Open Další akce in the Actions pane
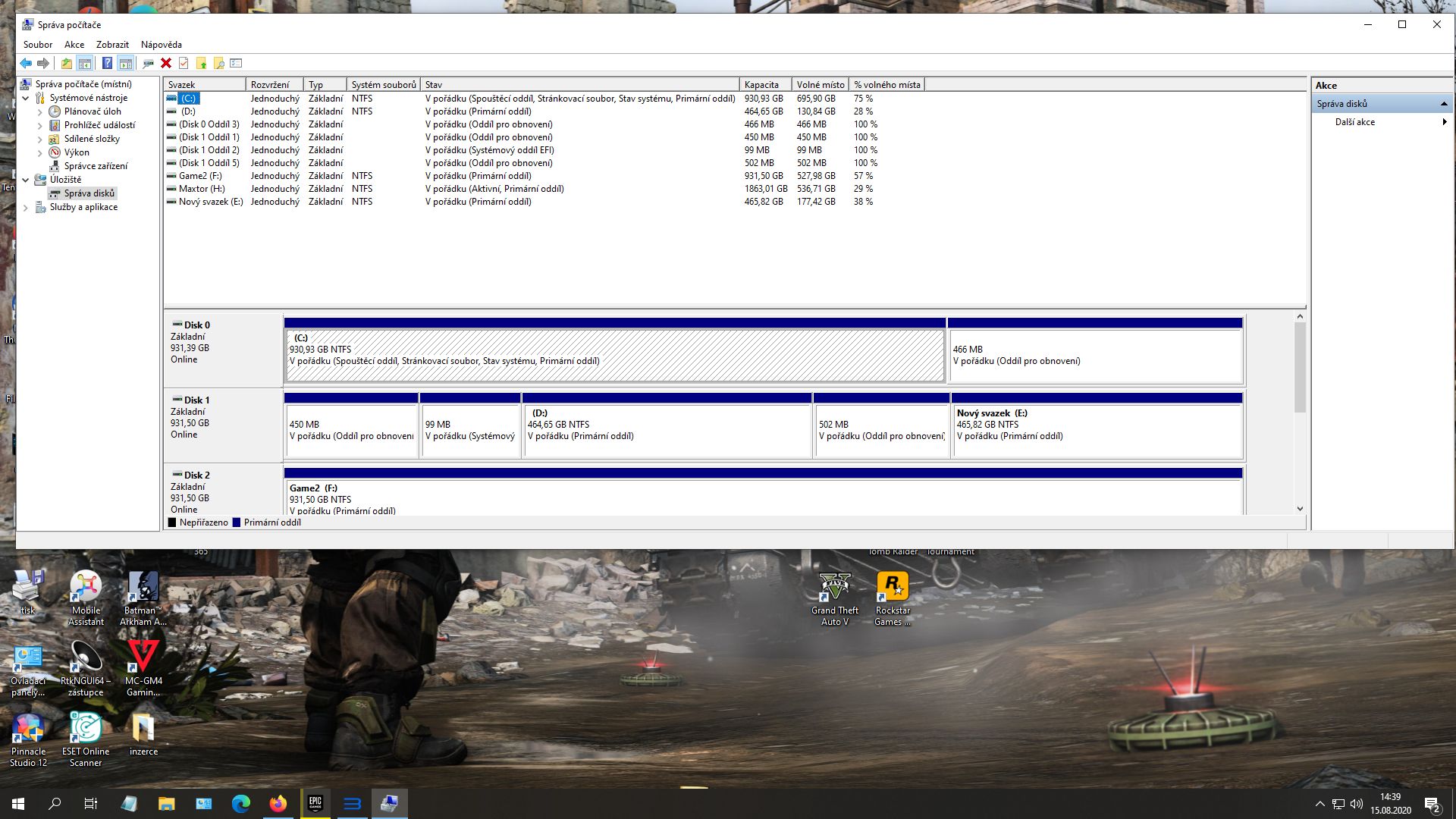This screenshot has width=1456, height=819. tap(1355, 122)
